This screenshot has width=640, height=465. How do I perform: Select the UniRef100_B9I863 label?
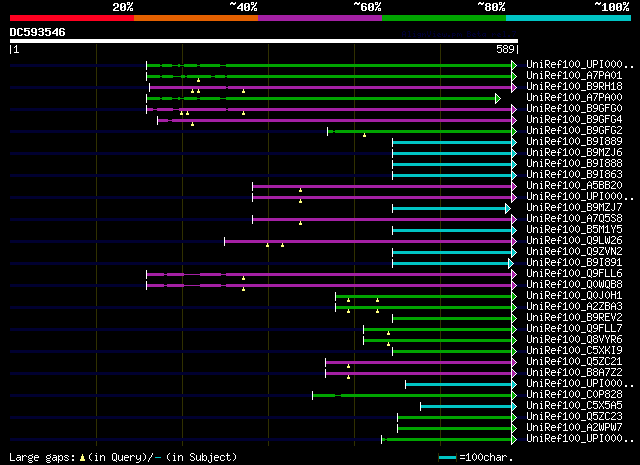click(574, 175)
